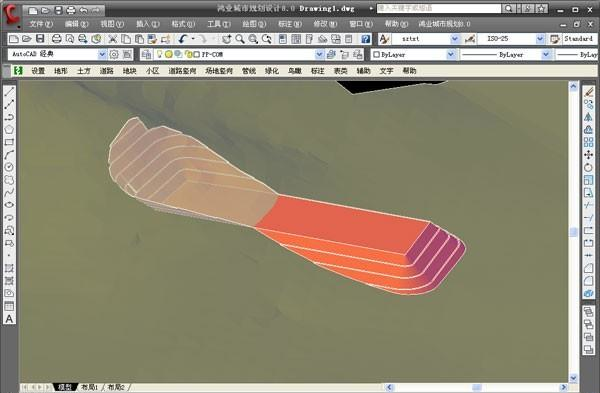Click the Zoom realtime magnifier icon
The height and width of the screenshot is (393, 600).
pyautogui.click(x=240, y=39)
